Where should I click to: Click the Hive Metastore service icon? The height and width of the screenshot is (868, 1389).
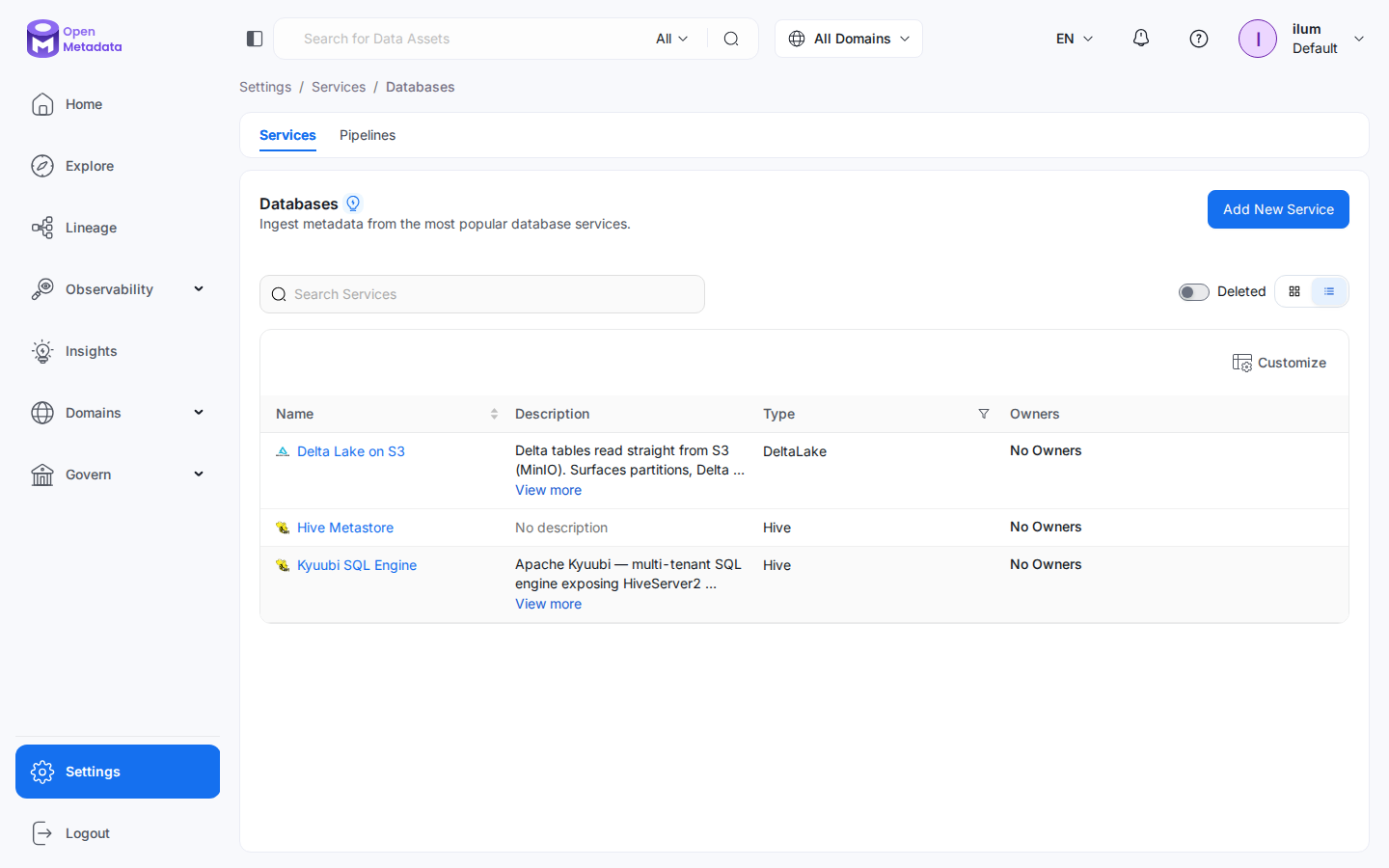[x=283, y=528]
